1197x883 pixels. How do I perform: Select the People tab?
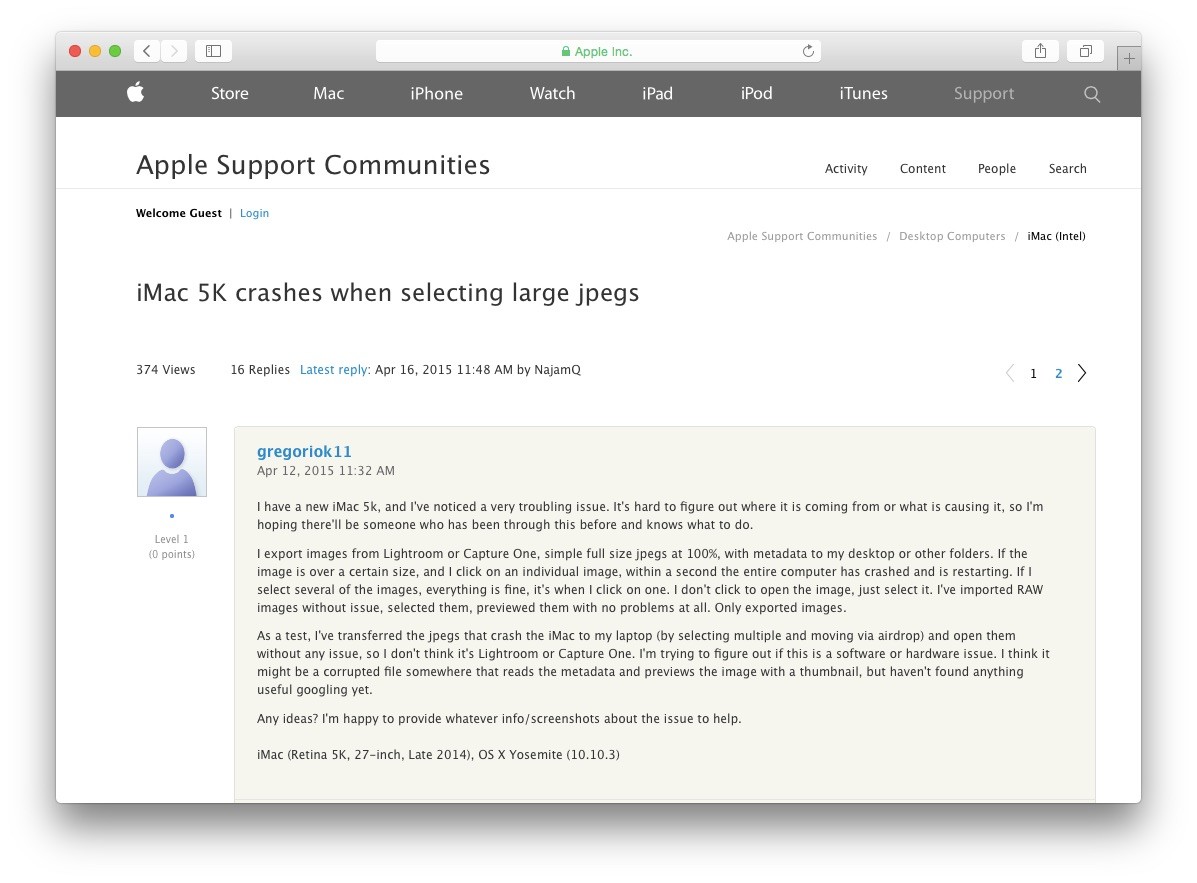coord(996,169)
